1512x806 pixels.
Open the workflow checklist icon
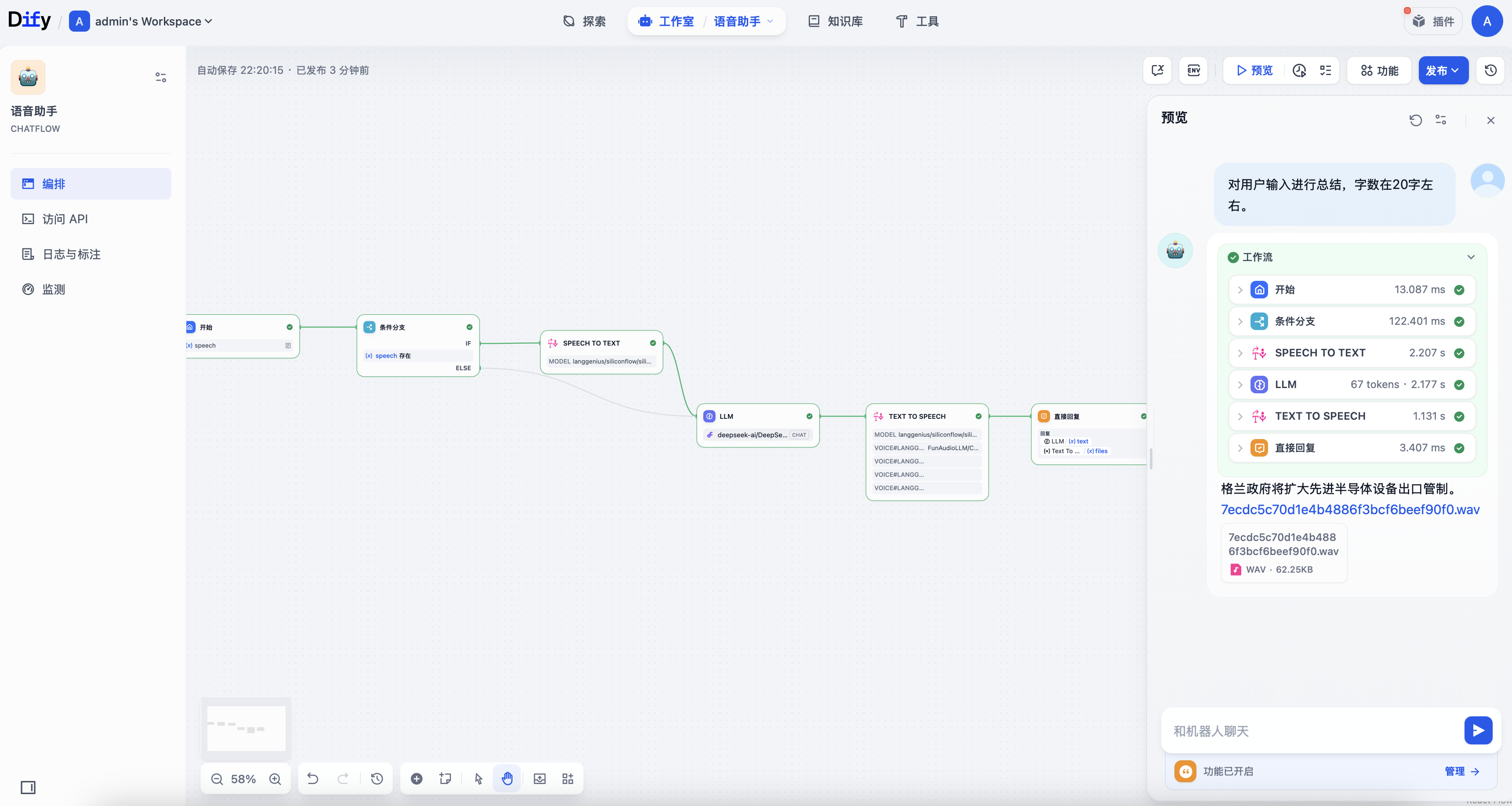(x=1325, y=70)
